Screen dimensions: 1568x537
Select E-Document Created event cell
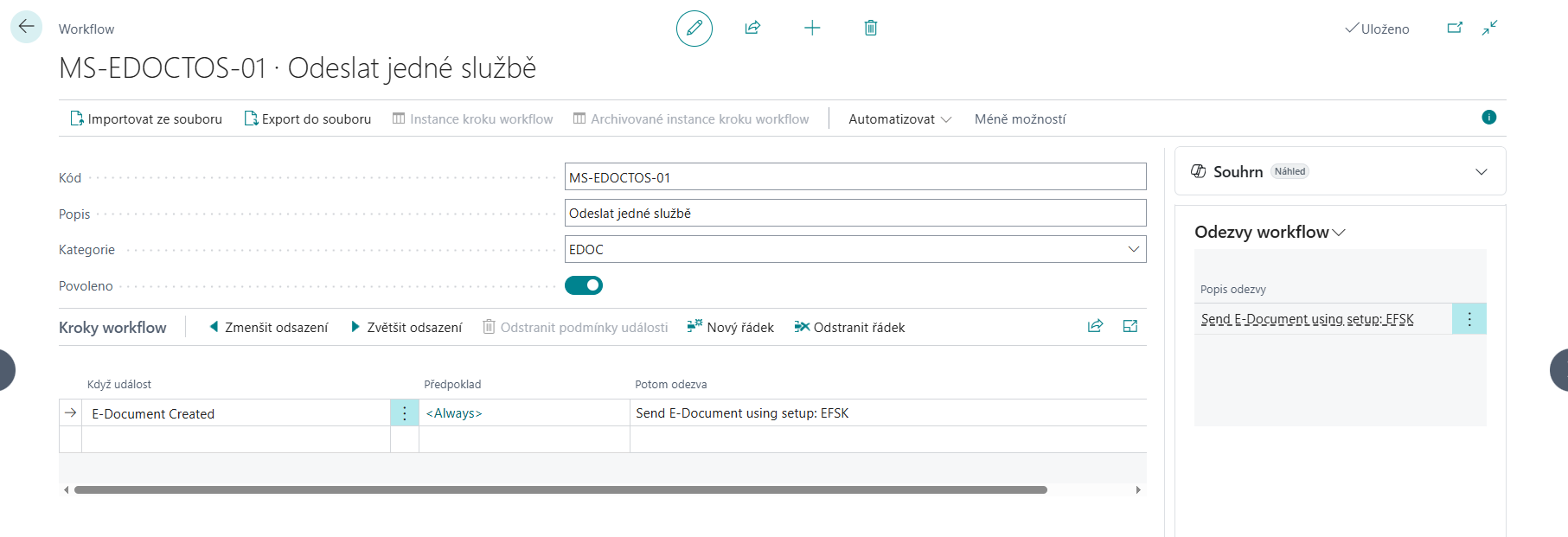[x=236, y=413]
